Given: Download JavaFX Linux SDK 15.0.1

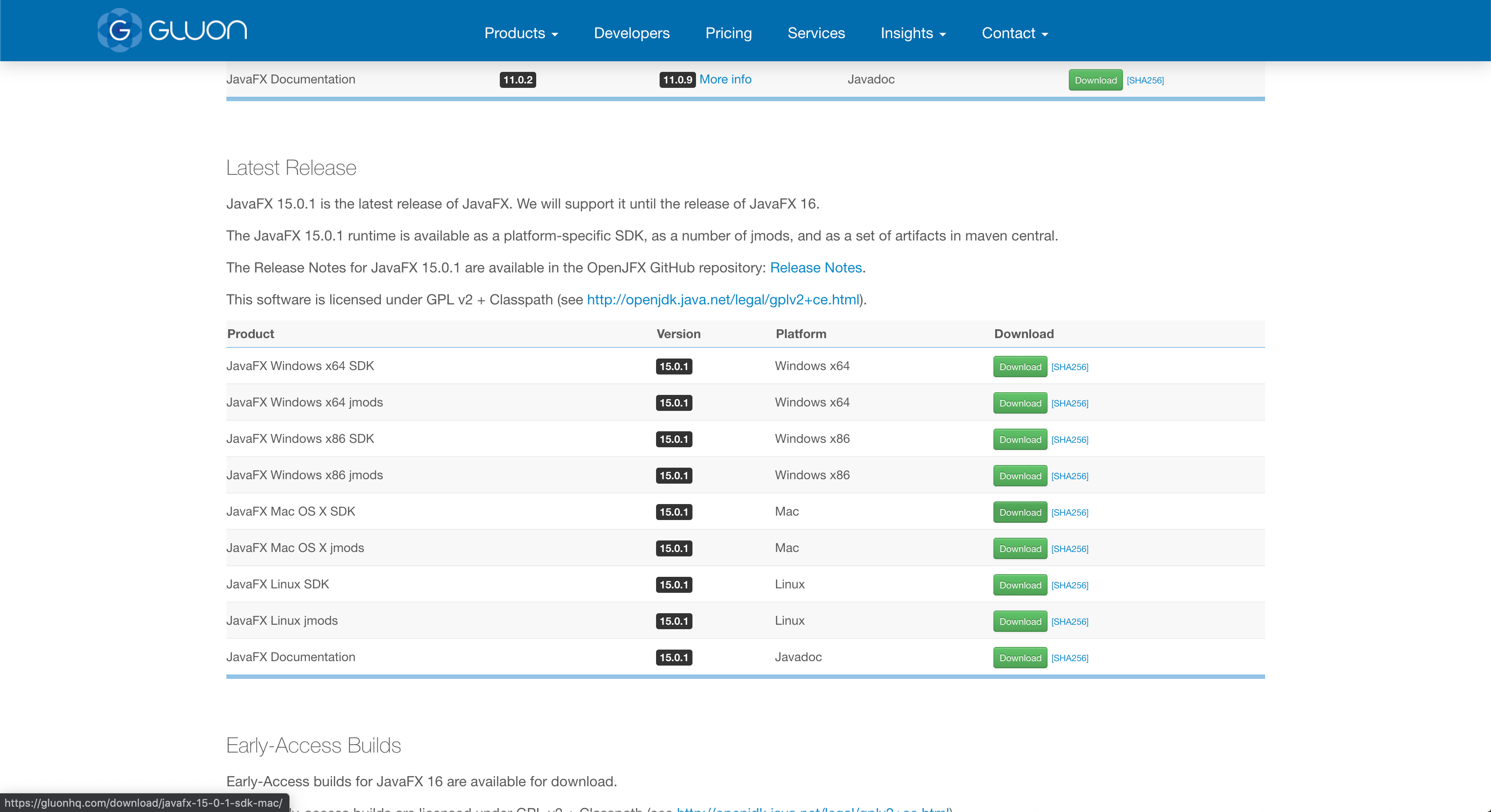Looking at the screenshot, I should 1020,585.
